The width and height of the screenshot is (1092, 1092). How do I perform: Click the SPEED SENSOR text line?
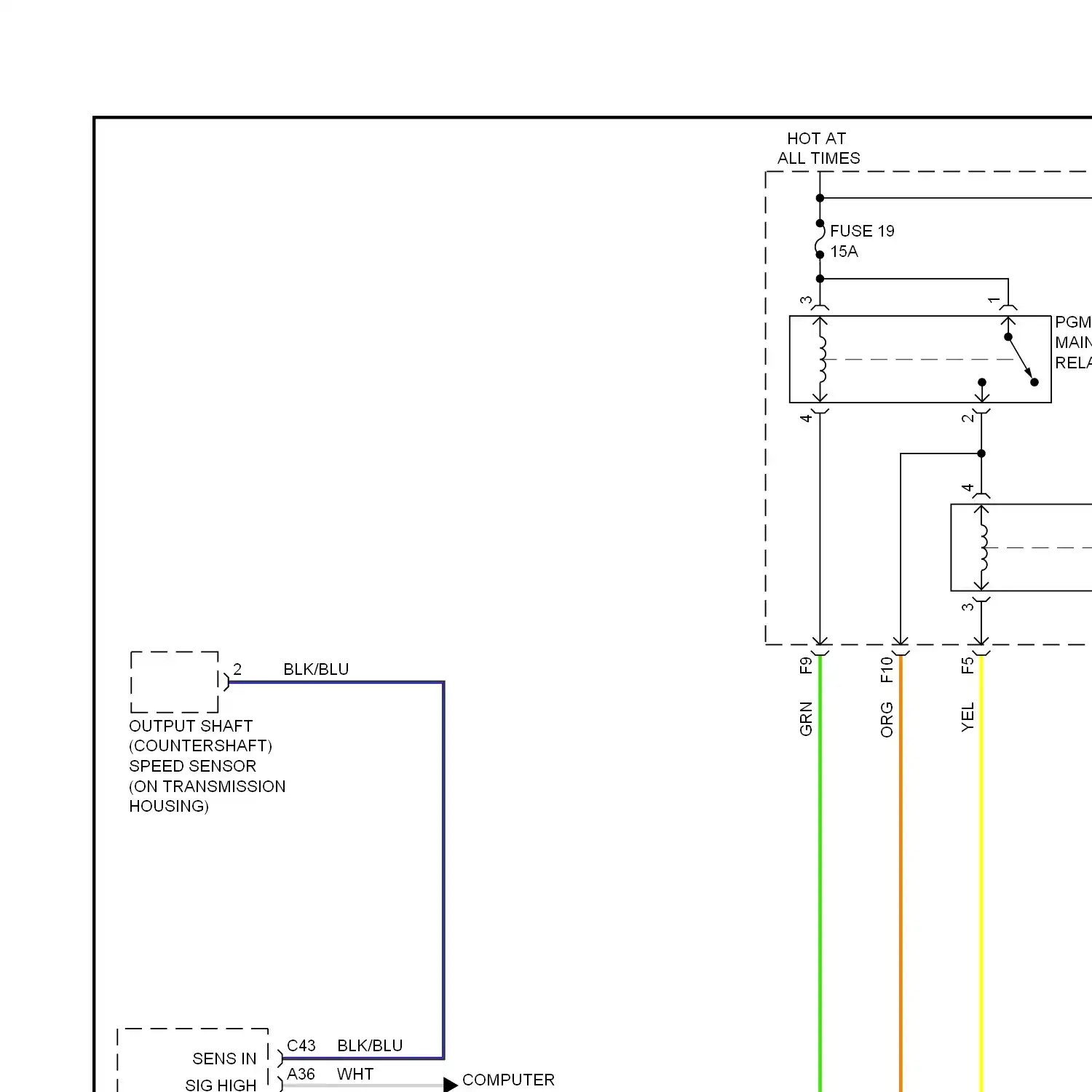pyautogui.click(x=192, y=766)
